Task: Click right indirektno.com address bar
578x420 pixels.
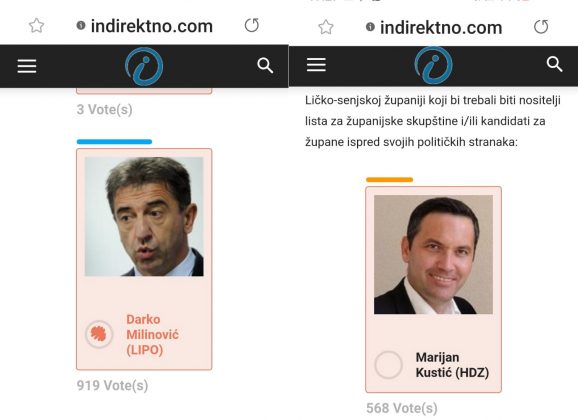Action: coord(441,28)
